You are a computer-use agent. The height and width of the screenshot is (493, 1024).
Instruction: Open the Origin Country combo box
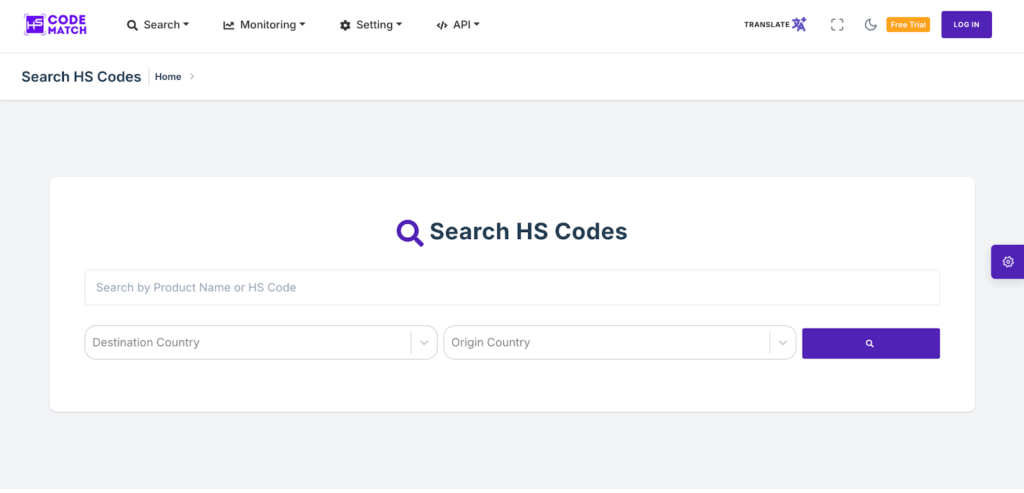605,343
